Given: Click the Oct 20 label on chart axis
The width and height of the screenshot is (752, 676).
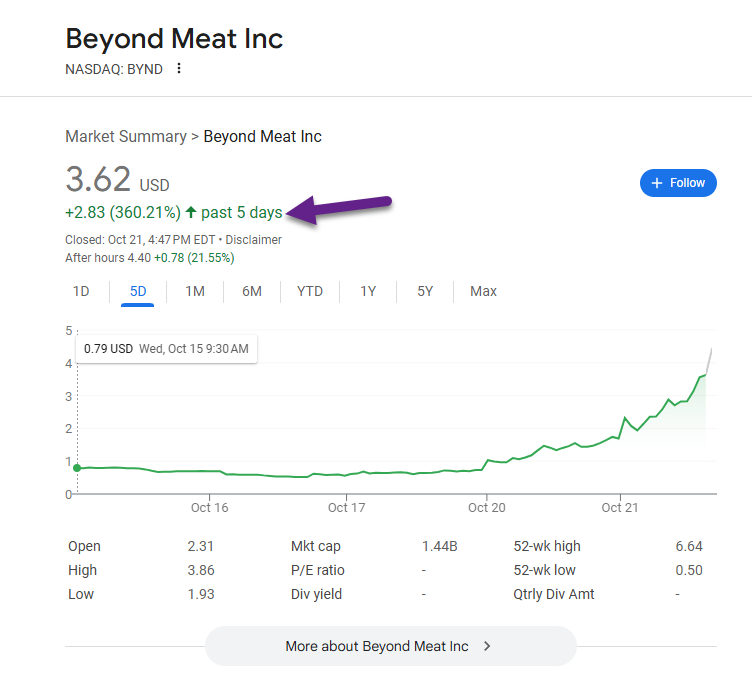Looking at the screenshot, I should coord(486,508).
